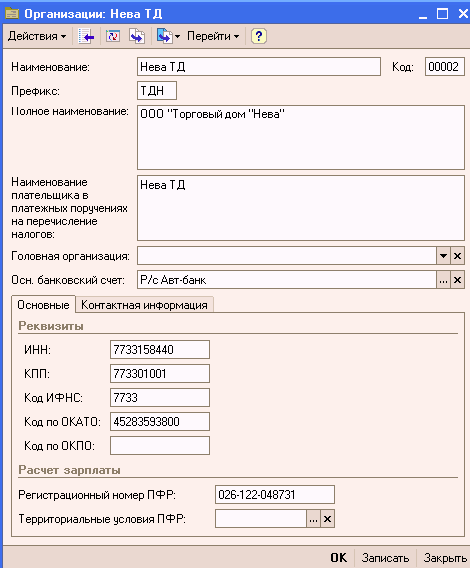Click the organization window title icon
Screen dimensions: 470x568
coord(12,14)
